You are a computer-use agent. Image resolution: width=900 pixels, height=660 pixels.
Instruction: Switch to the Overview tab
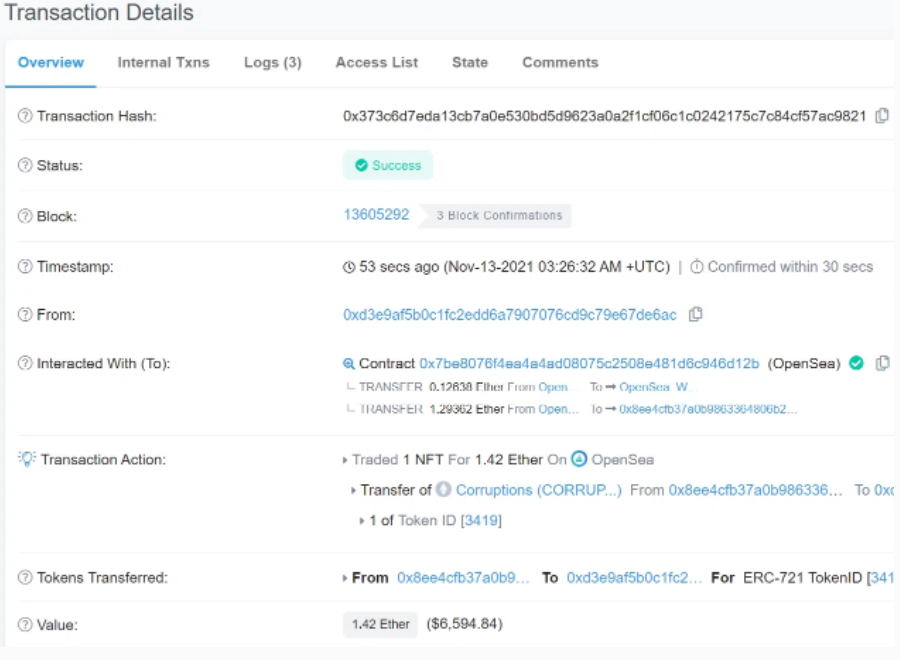[x=51, y=62]
